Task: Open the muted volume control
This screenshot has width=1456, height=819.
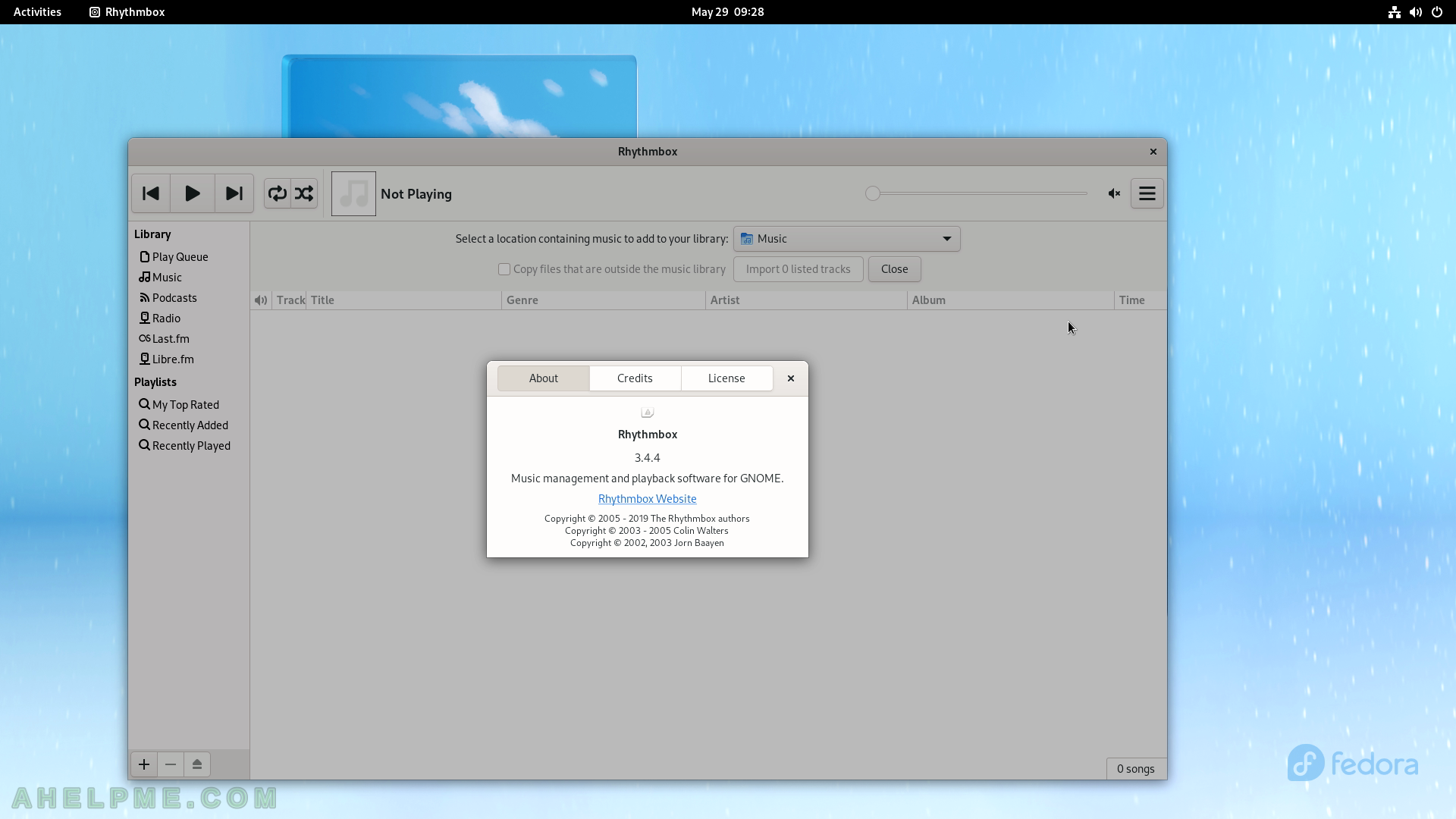Action: coord(1114,193)
